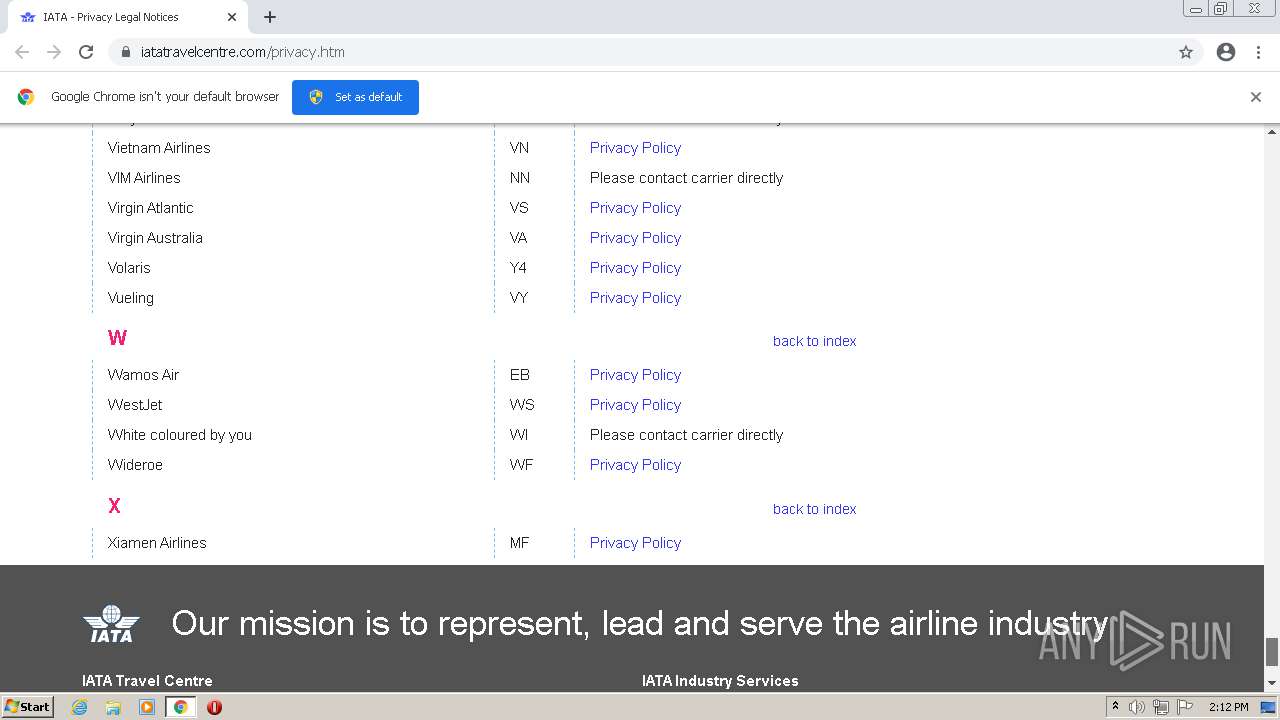1280x720 pixels.
Task: Click the W section heading letter
Action: click(x=117, y=338)
